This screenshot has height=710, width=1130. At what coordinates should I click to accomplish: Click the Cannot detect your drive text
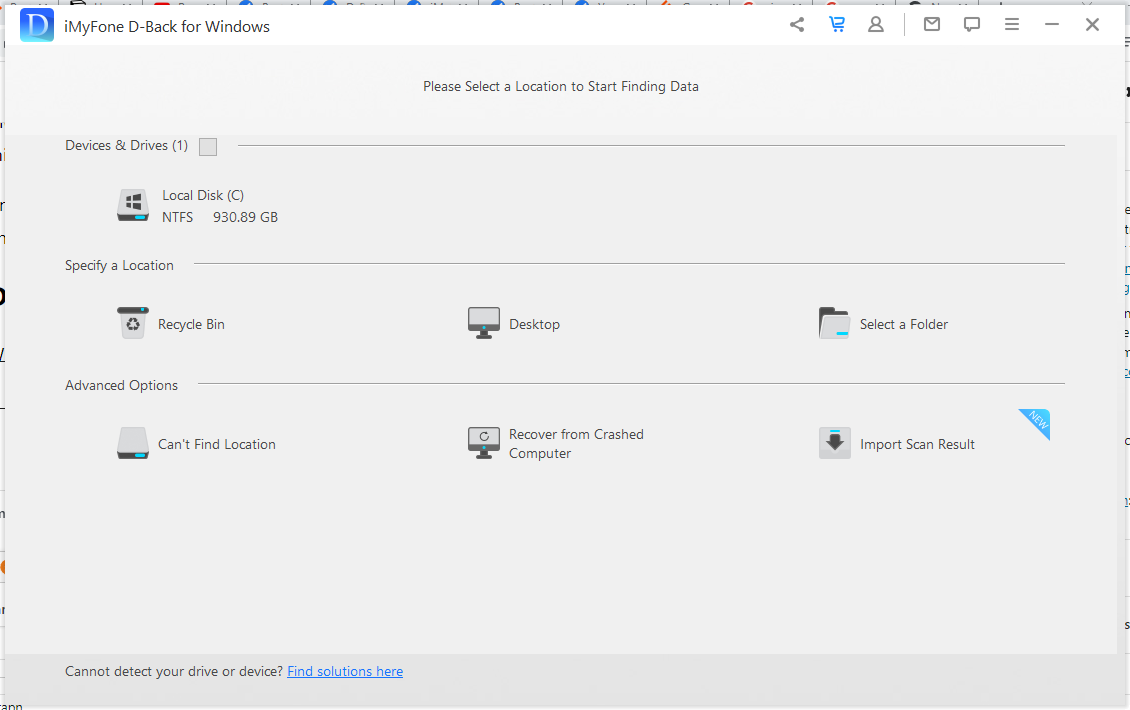(x=174, y=671)
